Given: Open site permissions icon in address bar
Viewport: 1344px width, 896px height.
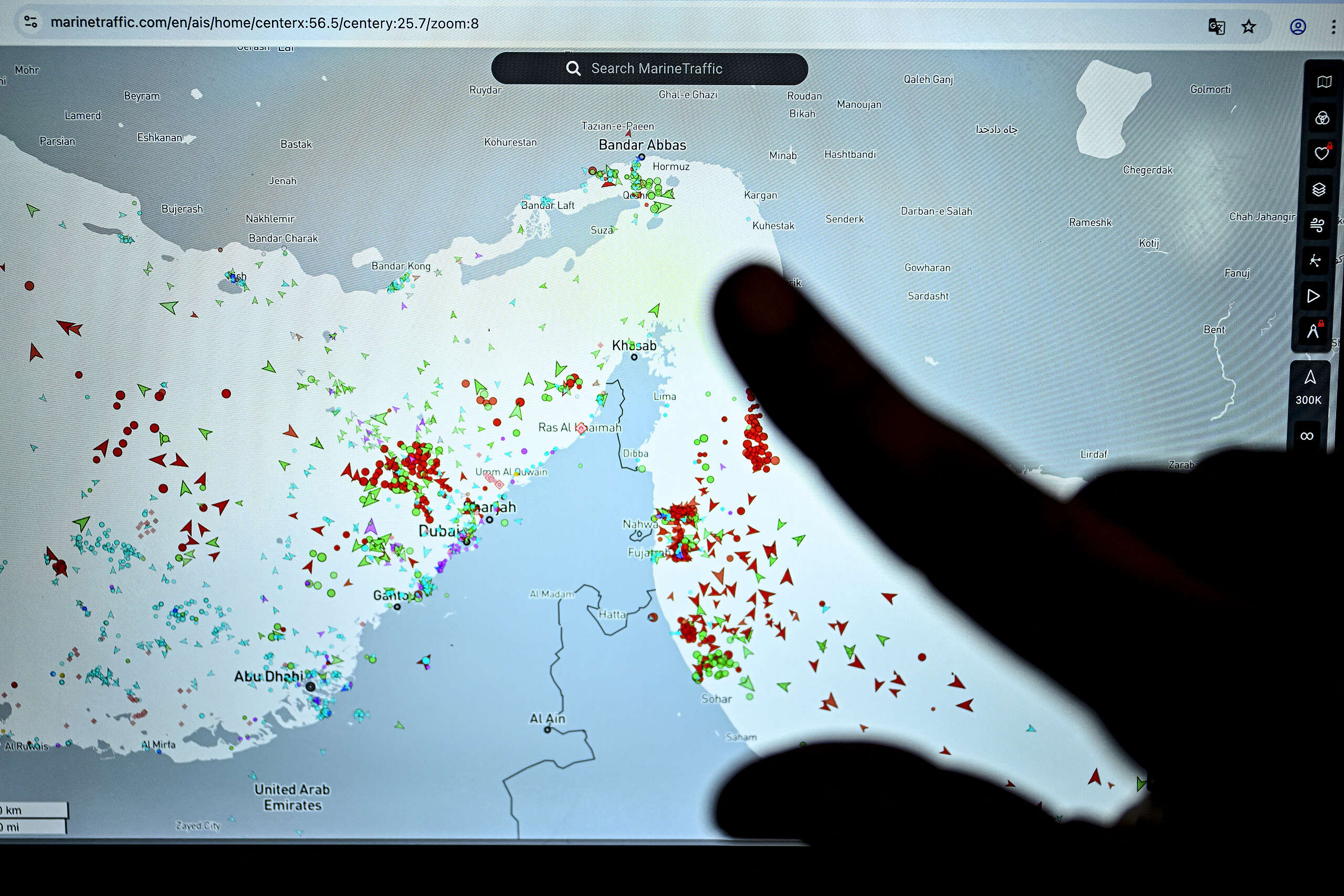Looking at the screenshot, I should (30, 22).
